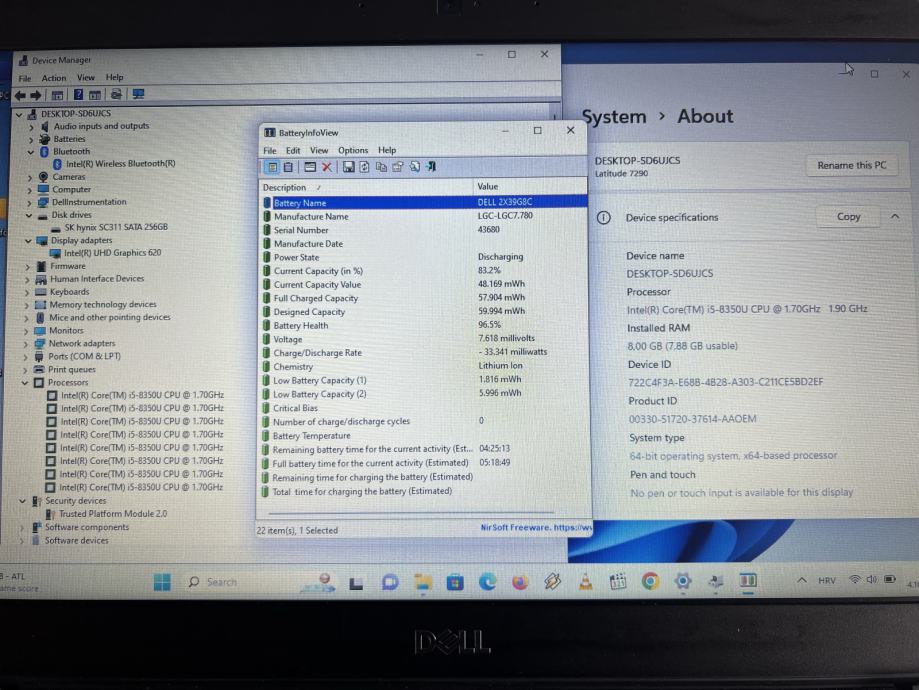The image size is (919, 690).
Task: Open the Options menu in BatteryInfoView
Action: coord(353,151)
